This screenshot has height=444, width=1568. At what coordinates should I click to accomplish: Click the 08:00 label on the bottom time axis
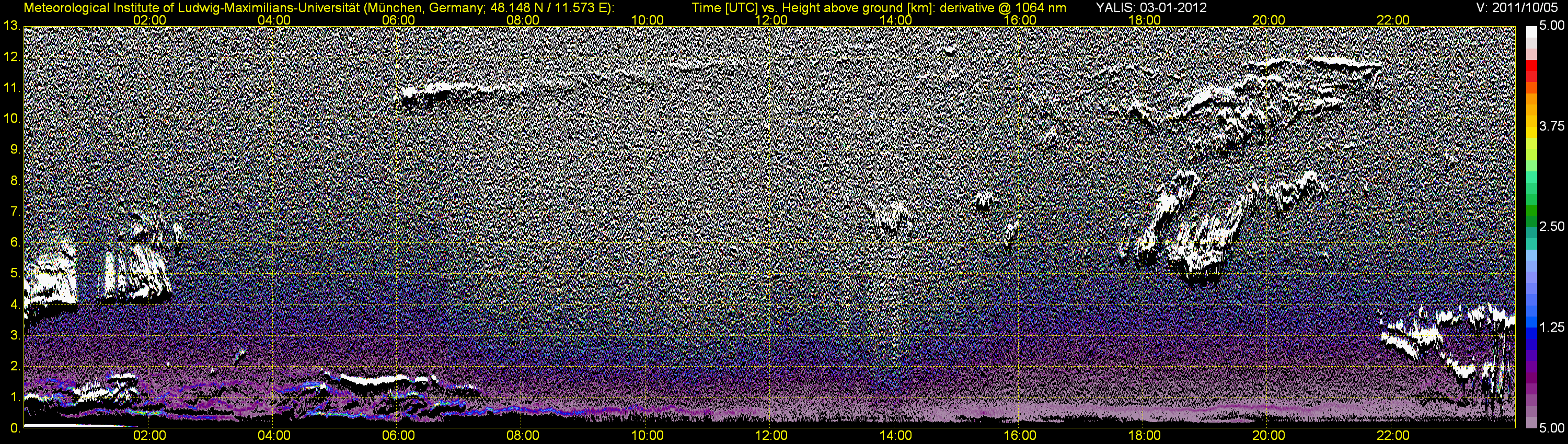523,436
